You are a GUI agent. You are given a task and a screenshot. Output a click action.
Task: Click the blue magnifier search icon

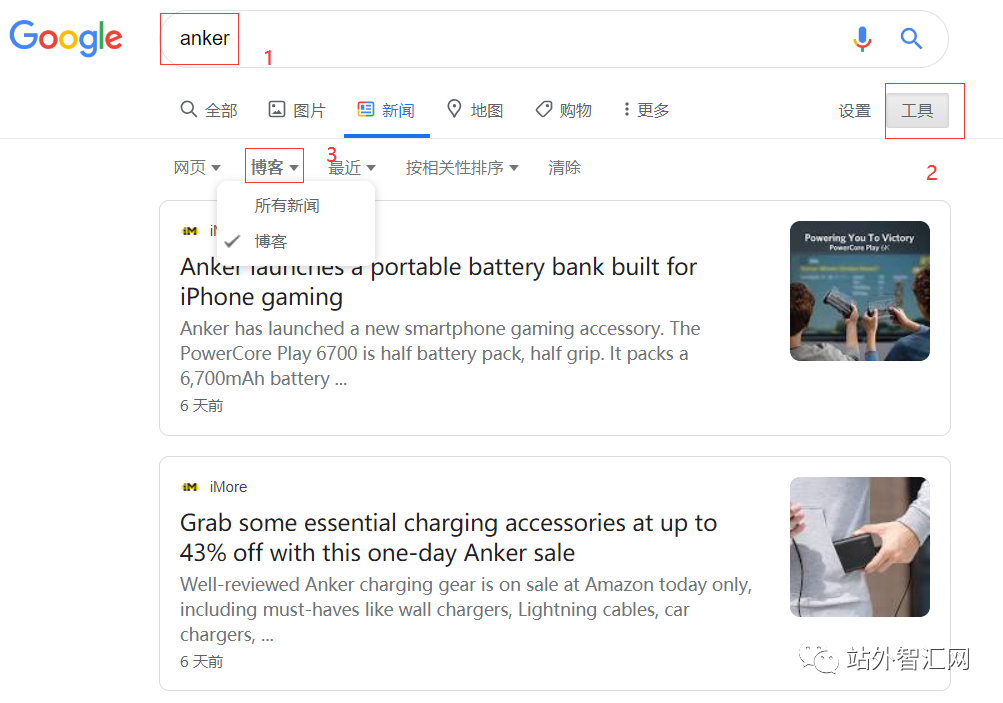pyautogui.click(x=911, y=39)
